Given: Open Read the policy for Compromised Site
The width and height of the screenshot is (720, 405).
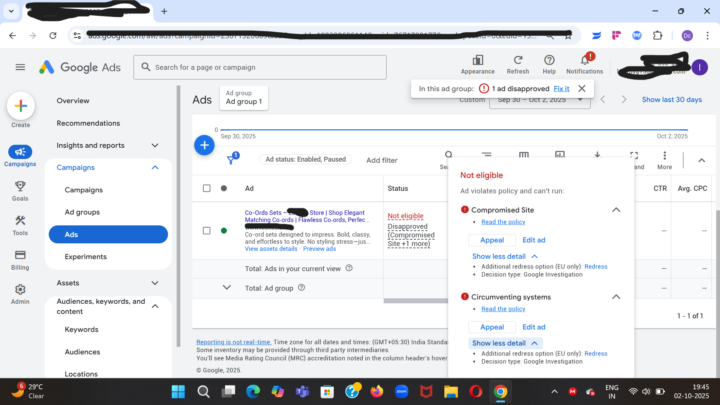Looking at the screenshot, I should 503,222.
